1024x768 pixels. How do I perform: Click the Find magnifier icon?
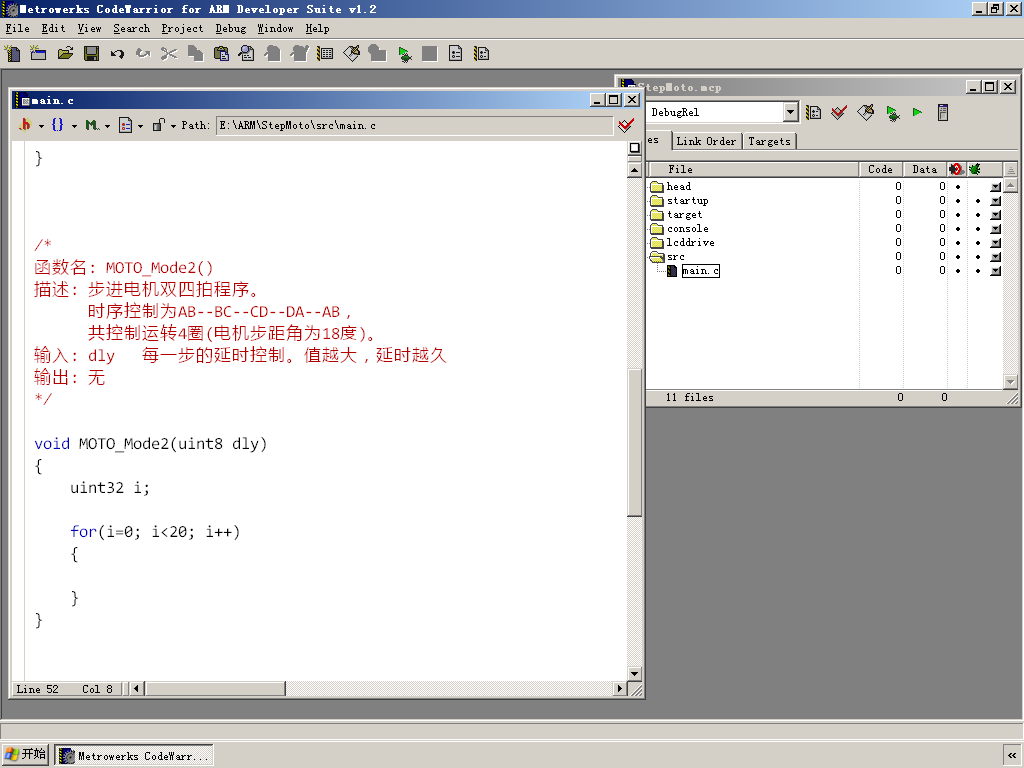pos(247,54)
